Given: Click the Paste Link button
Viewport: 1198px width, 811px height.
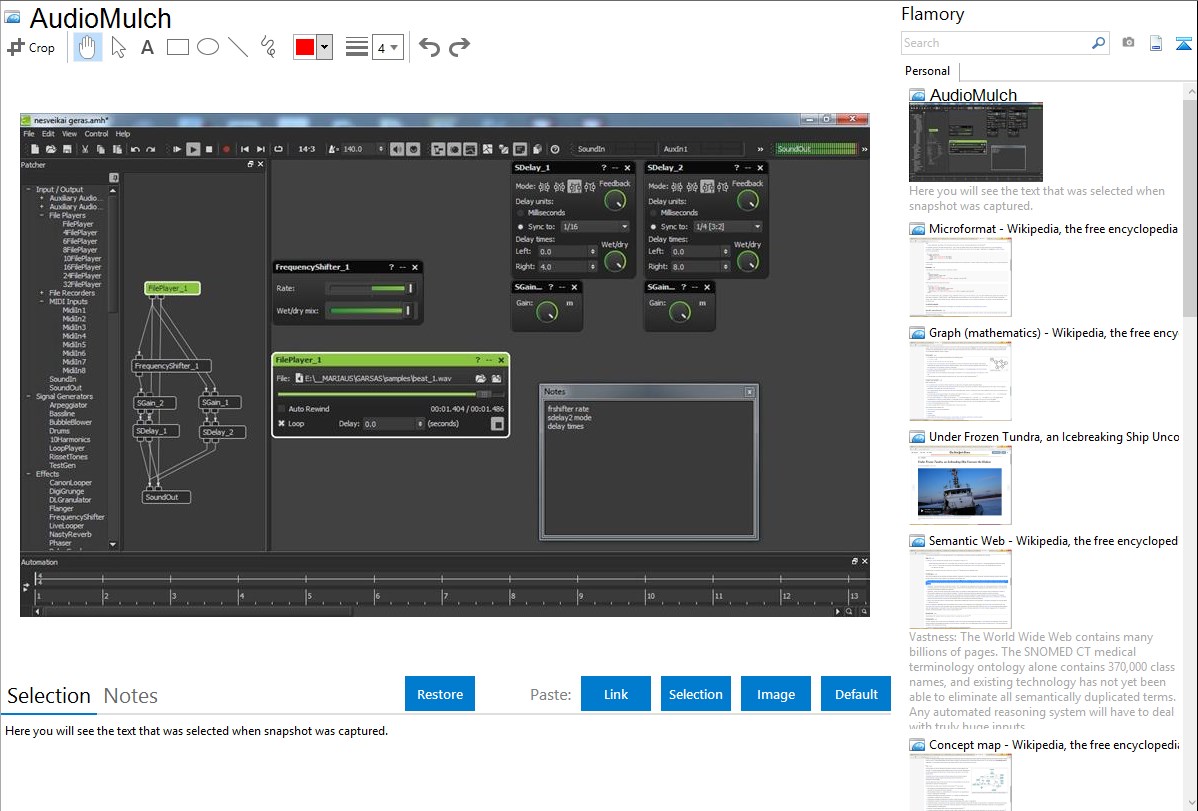Looking at the screenshot, I should pyautogui.click(x=616, y=694).
